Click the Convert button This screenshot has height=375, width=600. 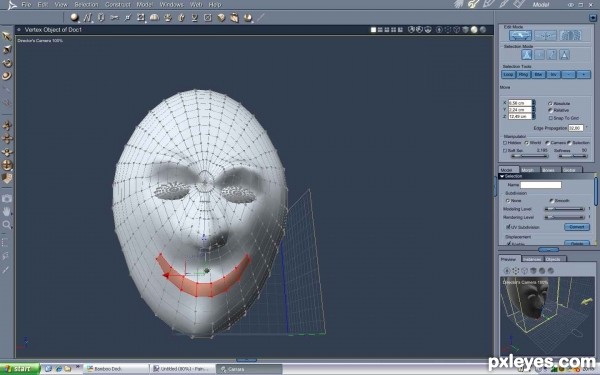point(577,227)
